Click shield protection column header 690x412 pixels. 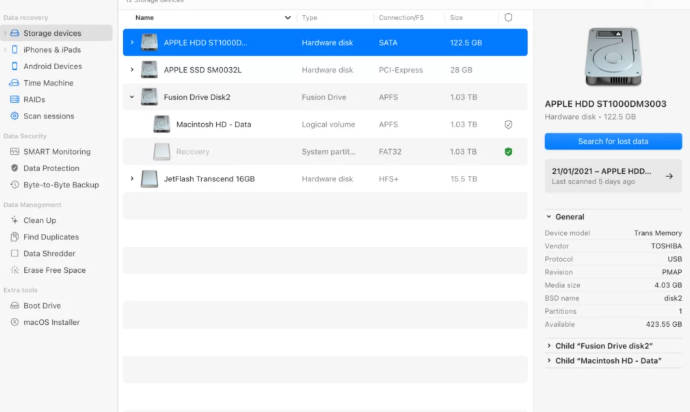tap(508, 18)
